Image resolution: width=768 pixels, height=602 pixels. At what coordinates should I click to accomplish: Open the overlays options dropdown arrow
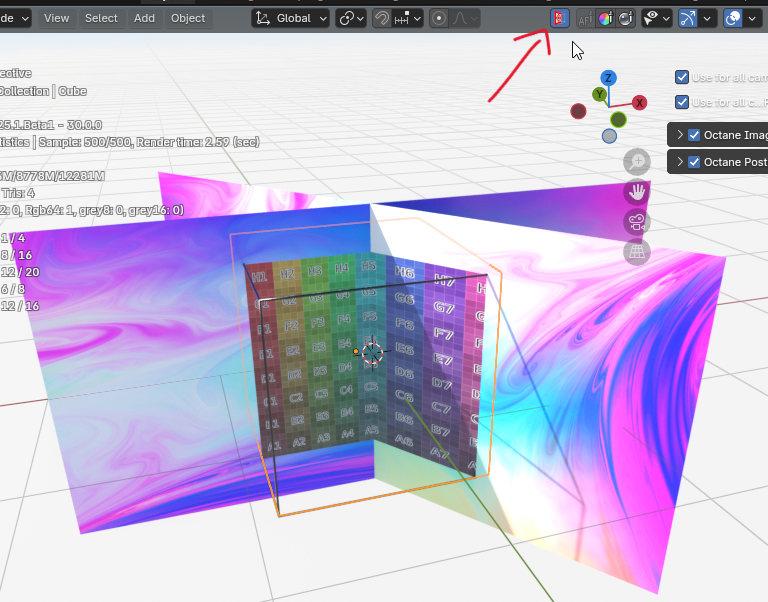click(752, 19)
